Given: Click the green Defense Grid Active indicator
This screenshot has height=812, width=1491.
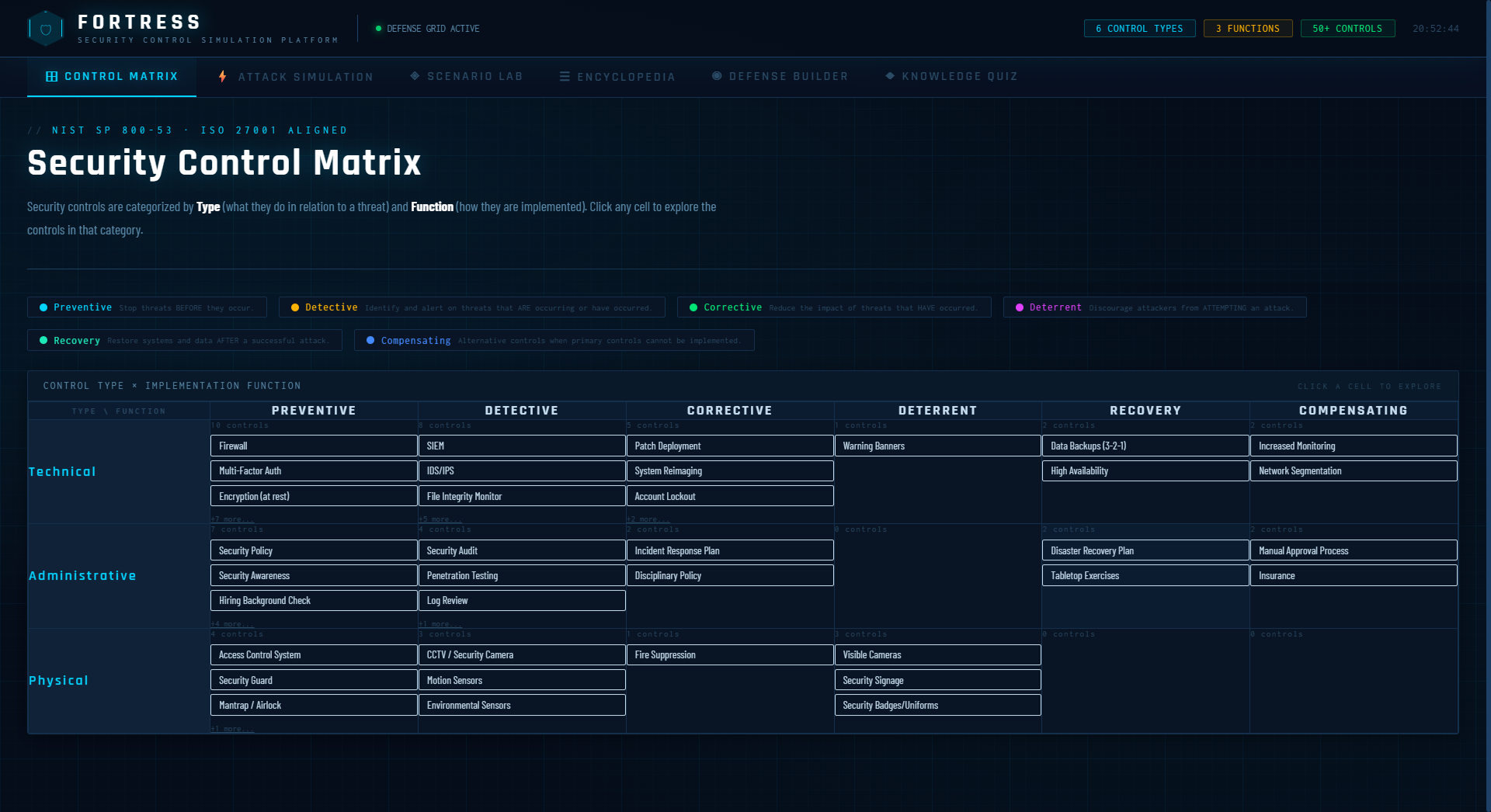Looking at the screenshot, I should 379,29.
